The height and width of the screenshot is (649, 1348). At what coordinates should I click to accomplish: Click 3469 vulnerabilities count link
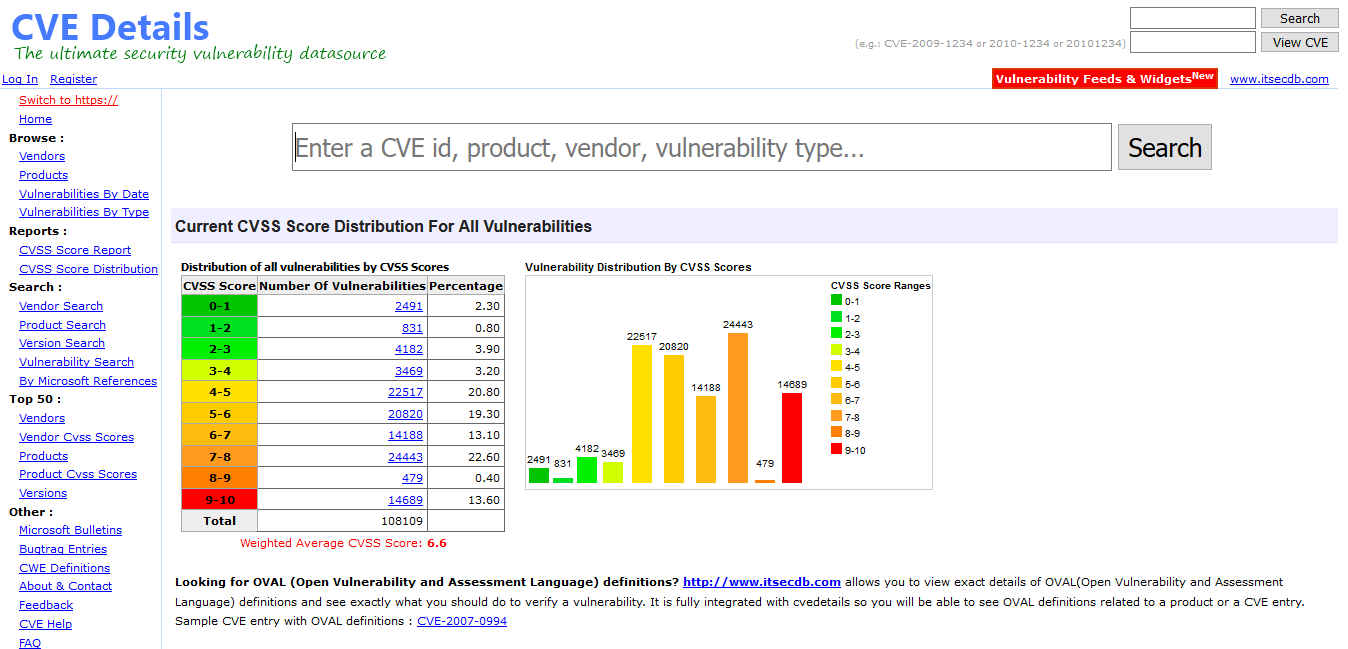[x=408, y=371]
